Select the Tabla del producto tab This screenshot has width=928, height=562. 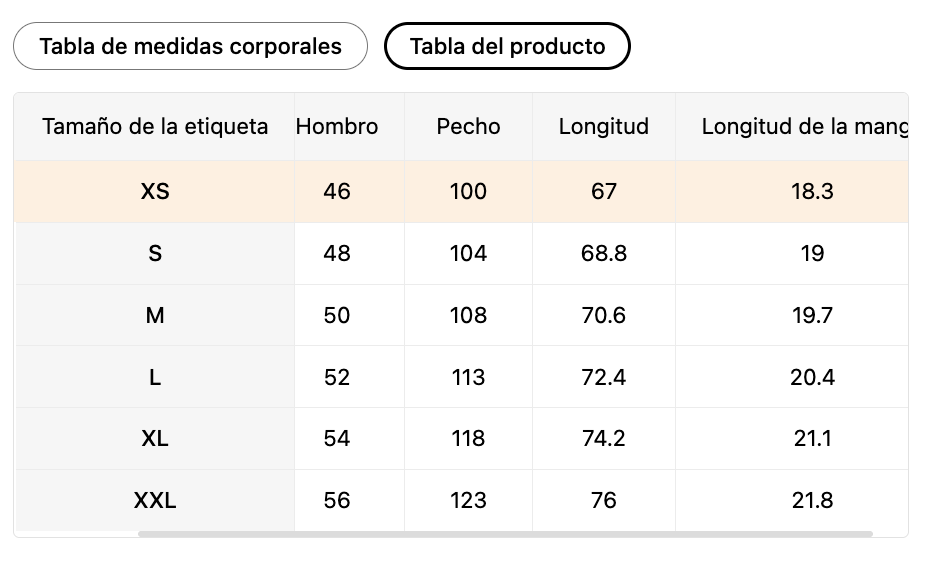507,46
